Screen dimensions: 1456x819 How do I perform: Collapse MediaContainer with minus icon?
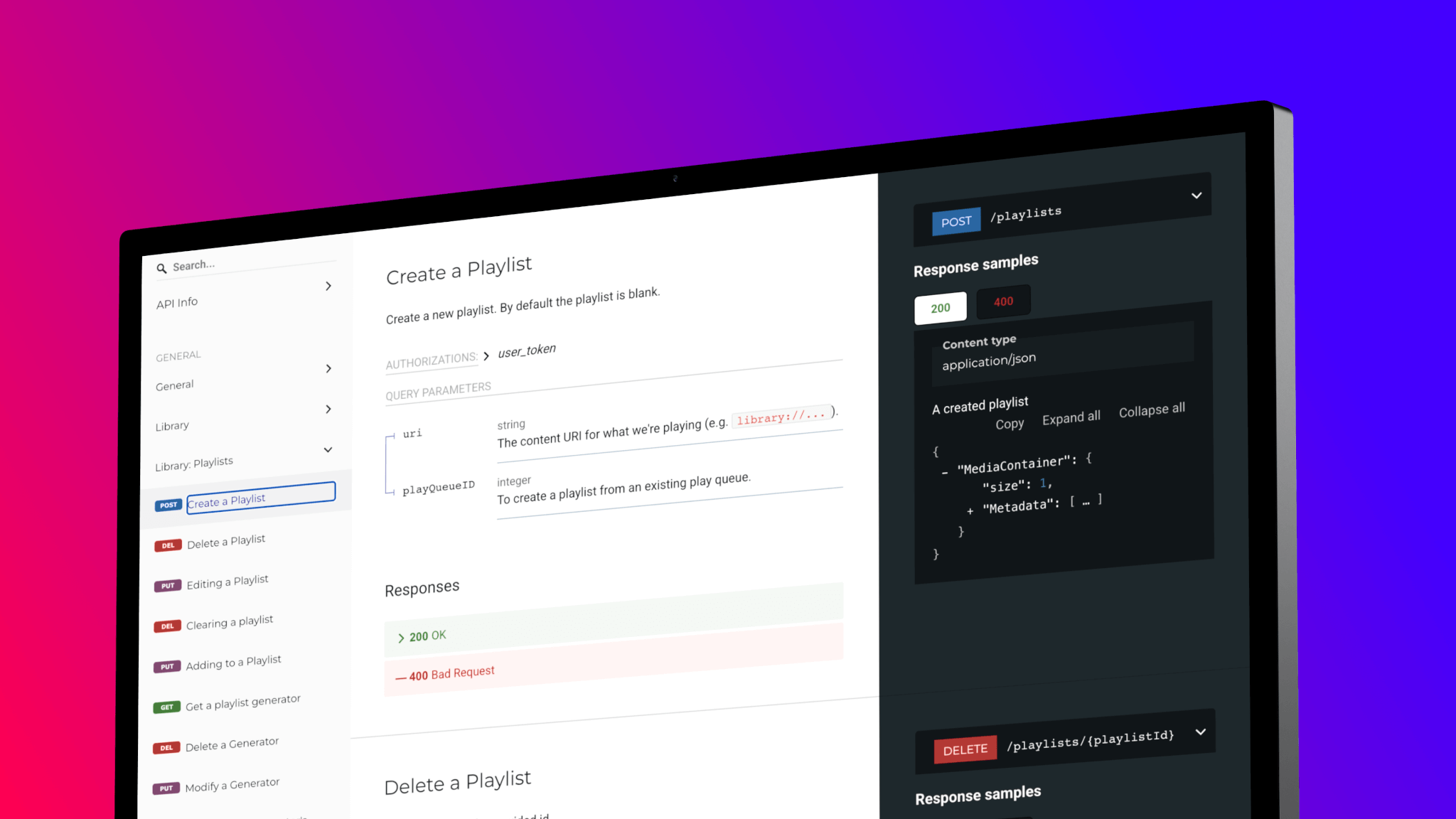pyautogui.click(x=945, y=471)
